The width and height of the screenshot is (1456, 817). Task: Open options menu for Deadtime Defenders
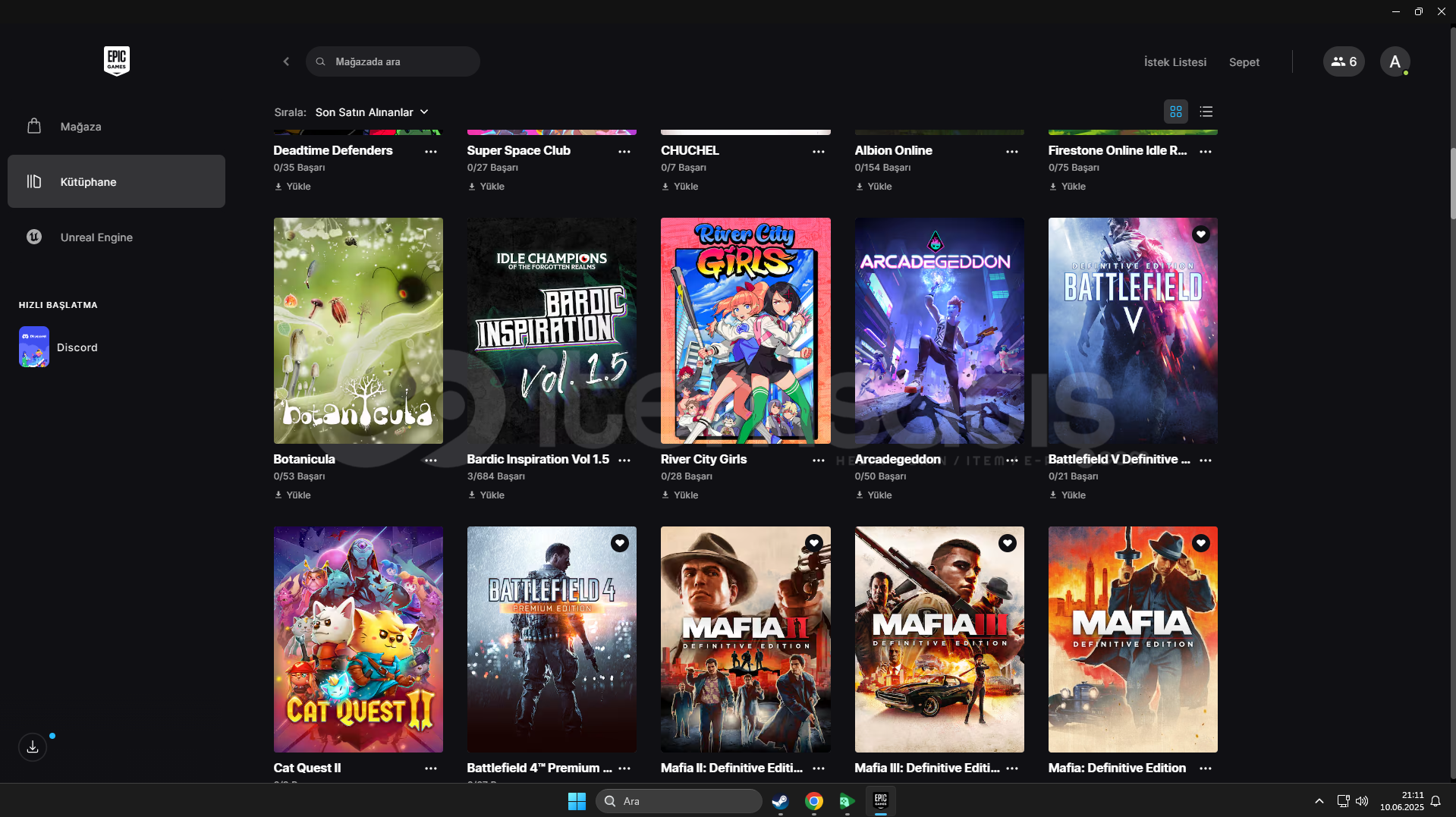pyautogui.click(x=431, y=152)
